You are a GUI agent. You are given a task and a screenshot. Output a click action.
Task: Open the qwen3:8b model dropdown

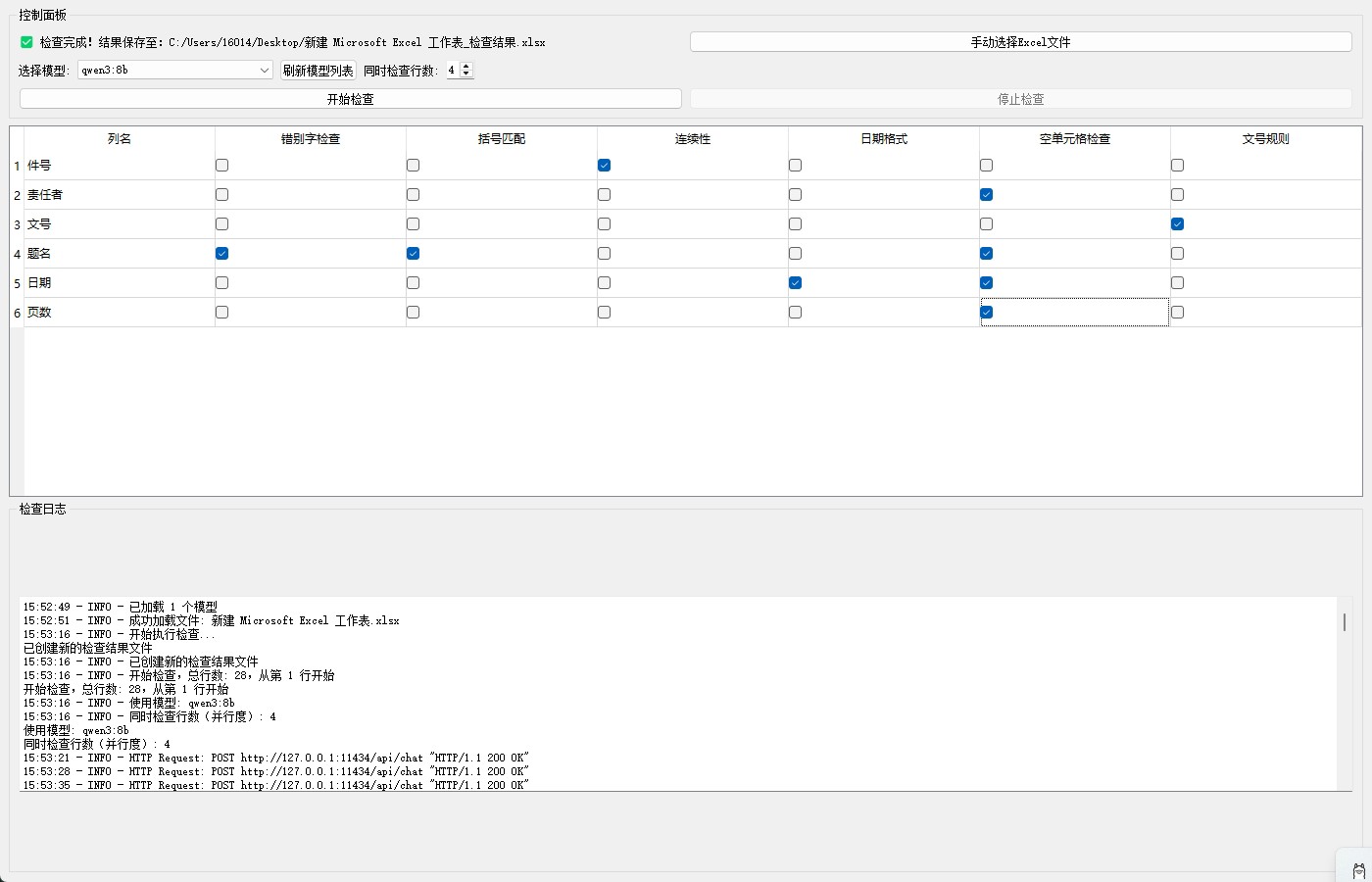point(175,71)
